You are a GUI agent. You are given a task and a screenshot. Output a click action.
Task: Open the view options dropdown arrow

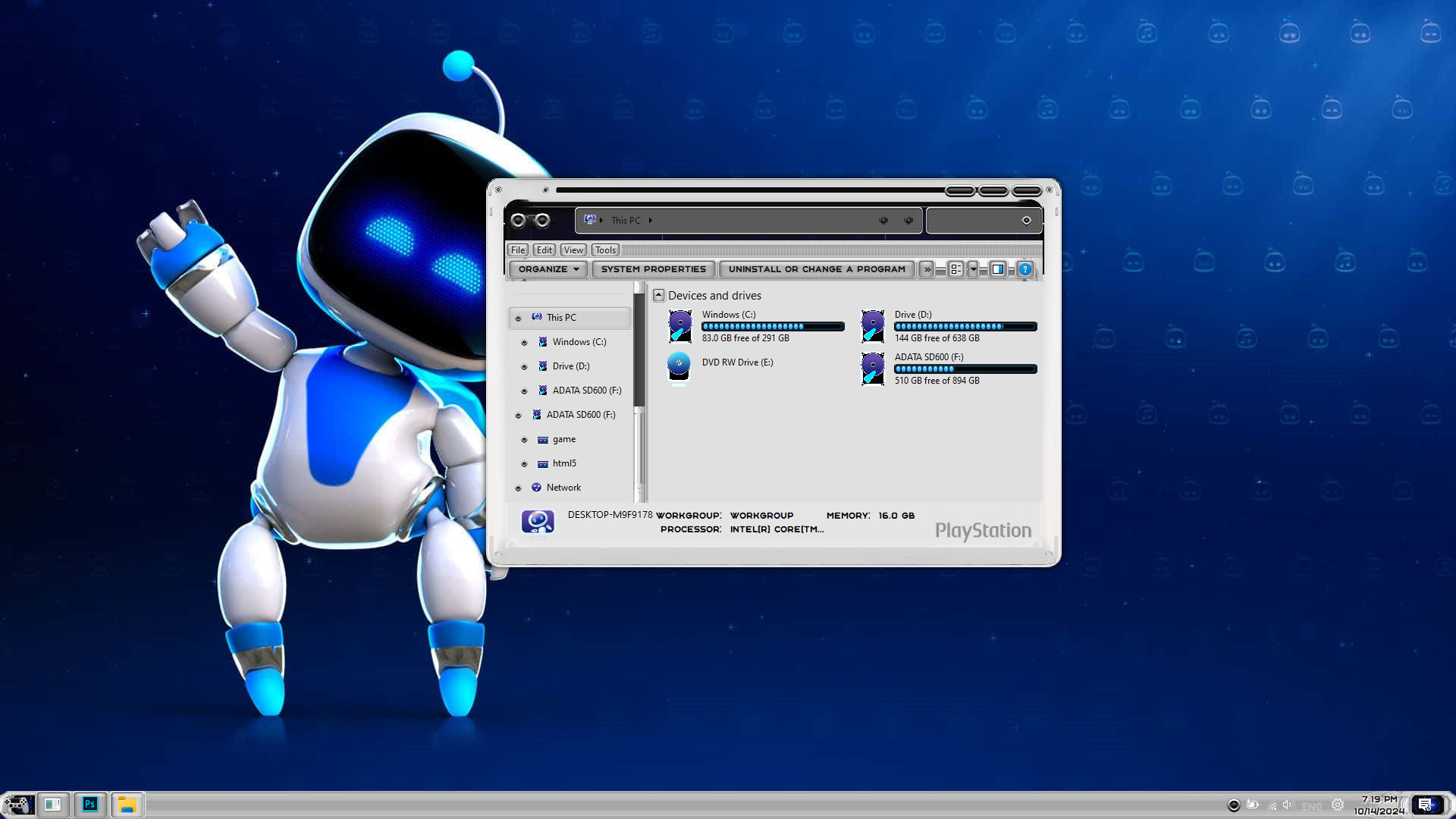(x=973, y=269)
